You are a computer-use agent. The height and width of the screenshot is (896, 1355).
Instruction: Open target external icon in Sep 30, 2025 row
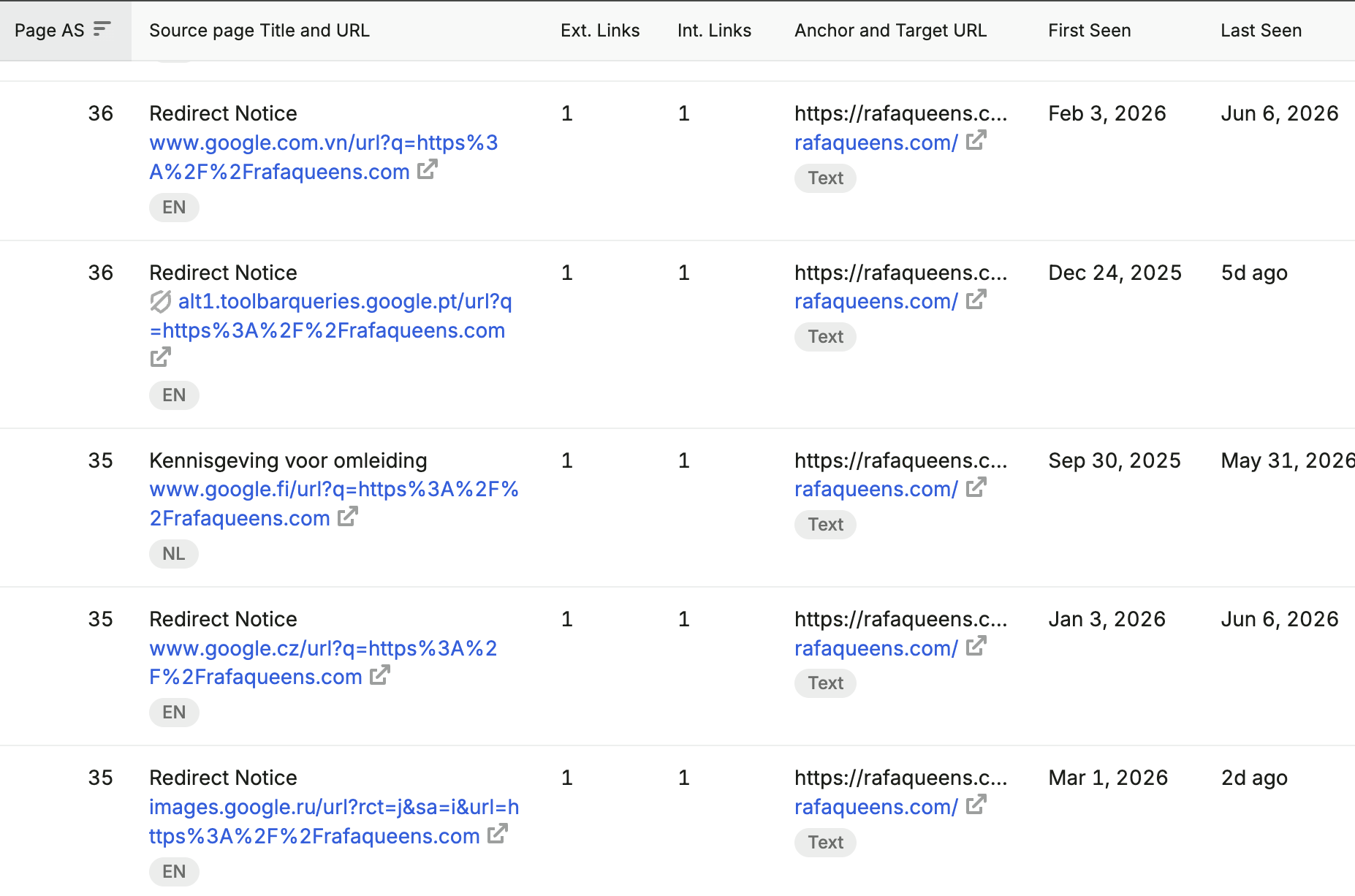click(976, 487)
